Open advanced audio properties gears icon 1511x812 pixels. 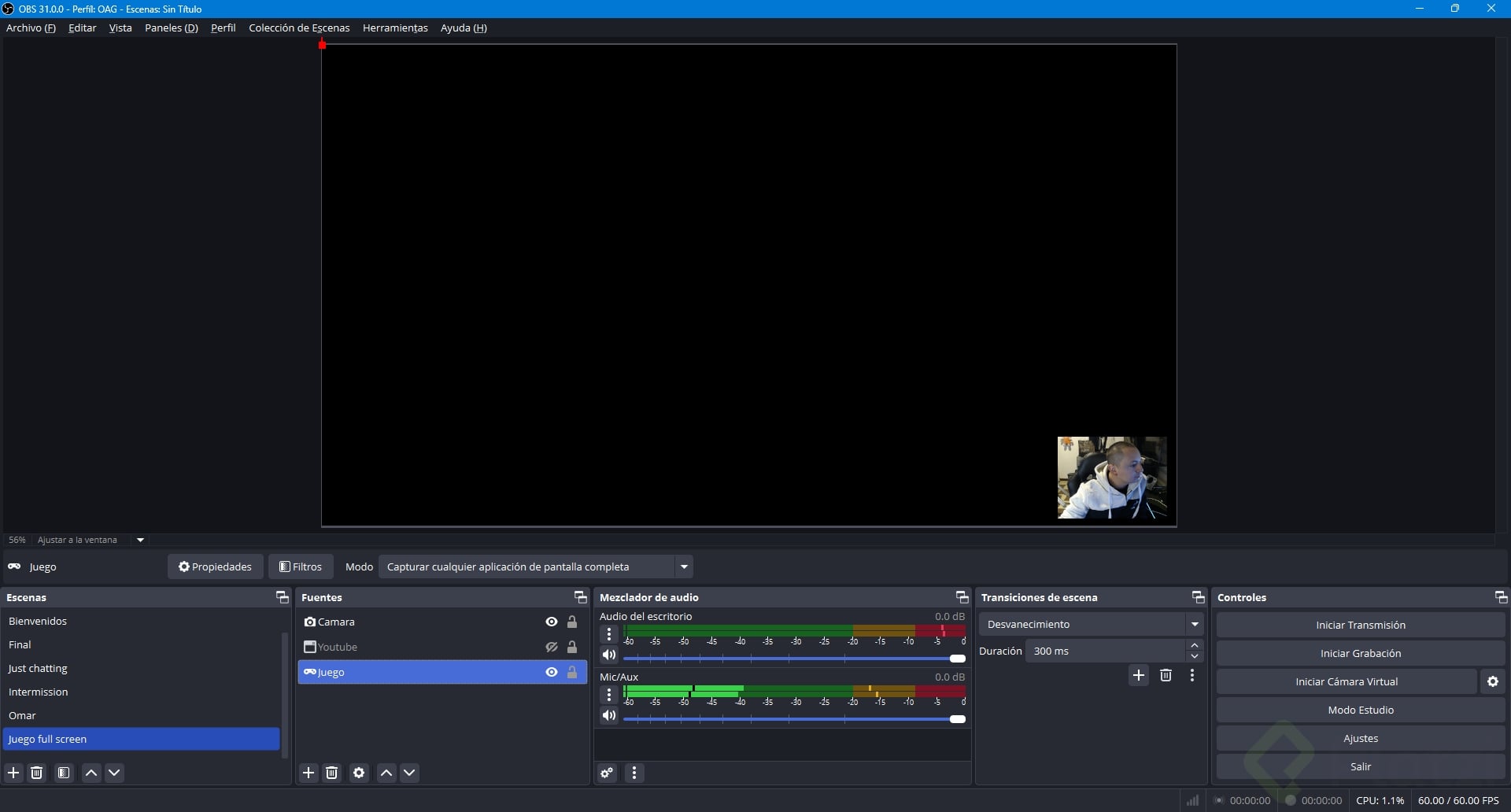(608, 773)
